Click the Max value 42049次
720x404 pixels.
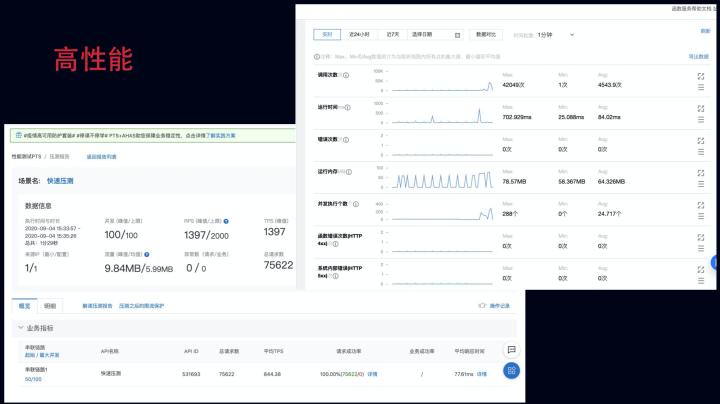513,85
